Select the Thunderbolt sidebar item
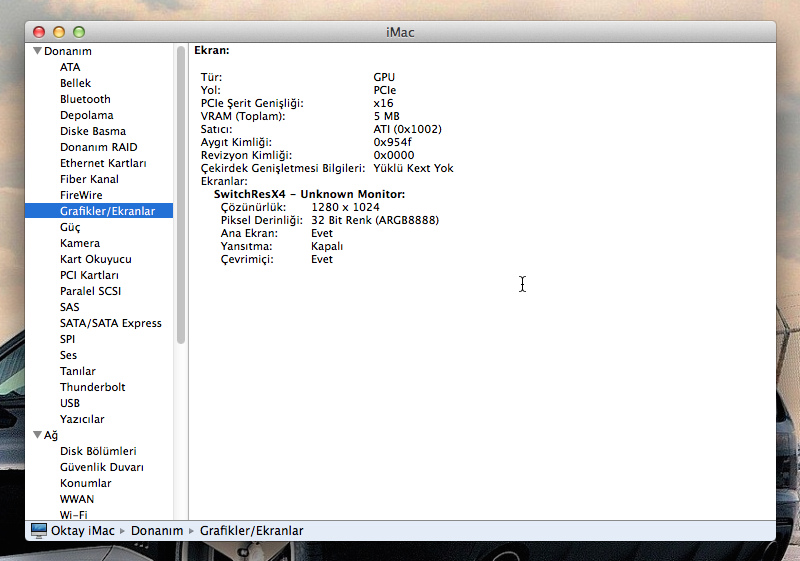 click(92, 387)
